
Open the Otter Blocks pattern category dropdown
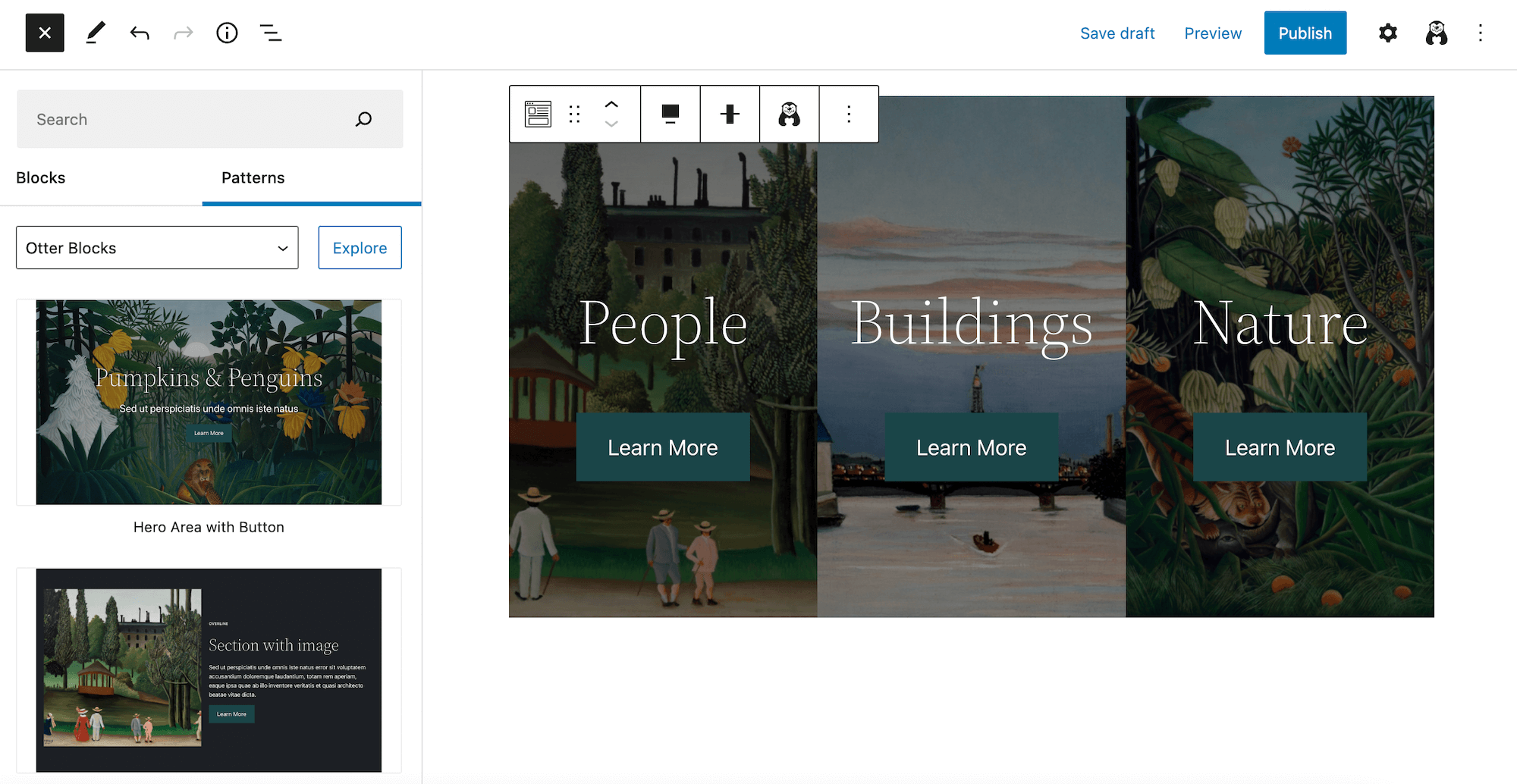(156, 247)
